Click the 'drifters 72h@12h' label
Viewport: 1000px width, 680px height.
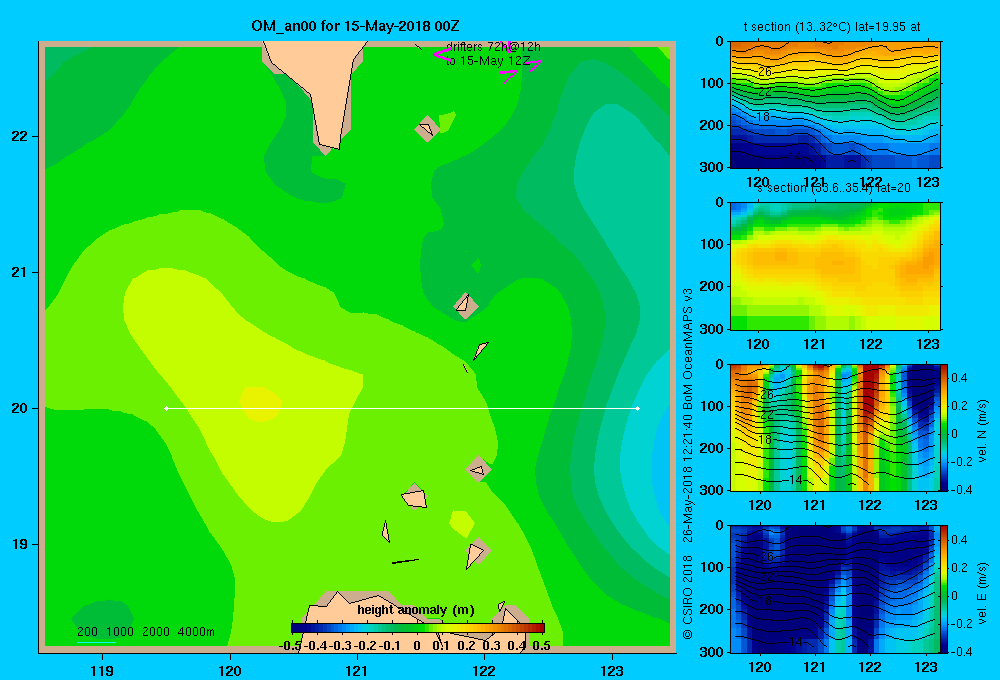[493, 47]
